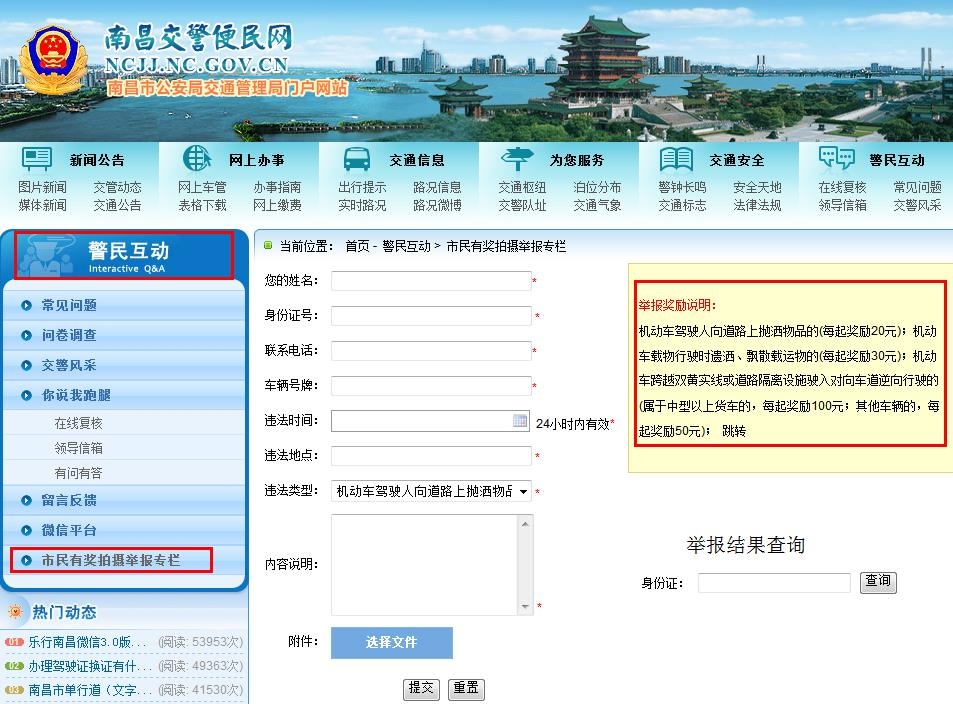This screenshot has height=704, width=953.
Task: Click the arrow bullet beside 微信平台
Action: pos(26,530)
